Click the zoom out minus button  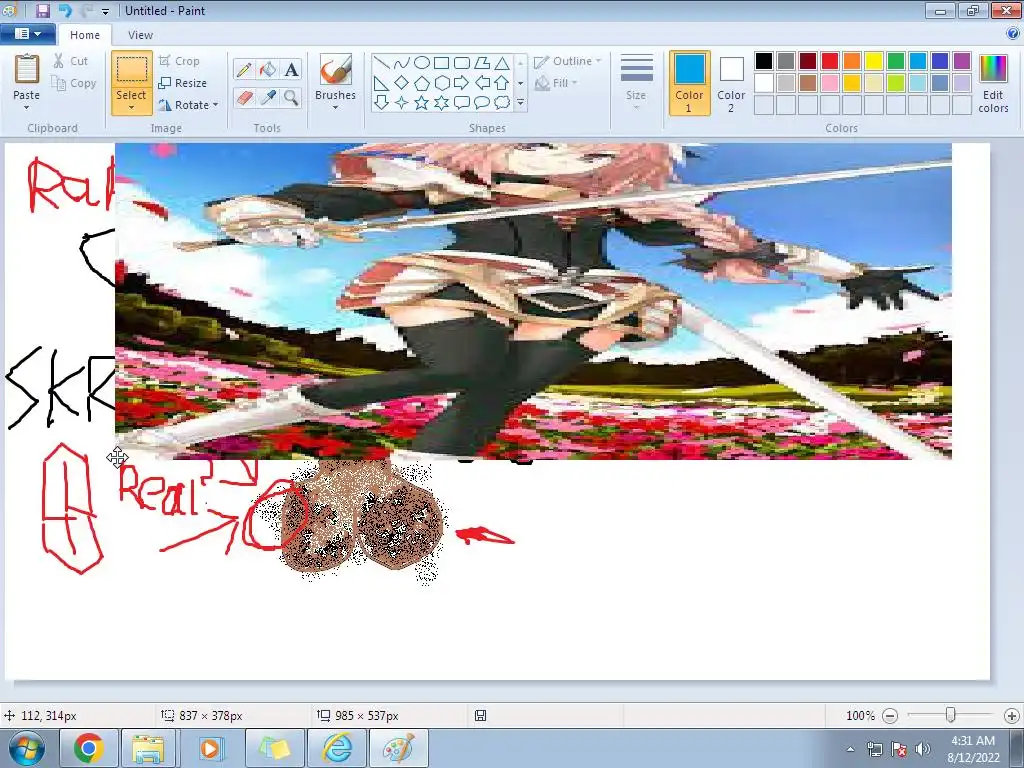click(889, 716)
